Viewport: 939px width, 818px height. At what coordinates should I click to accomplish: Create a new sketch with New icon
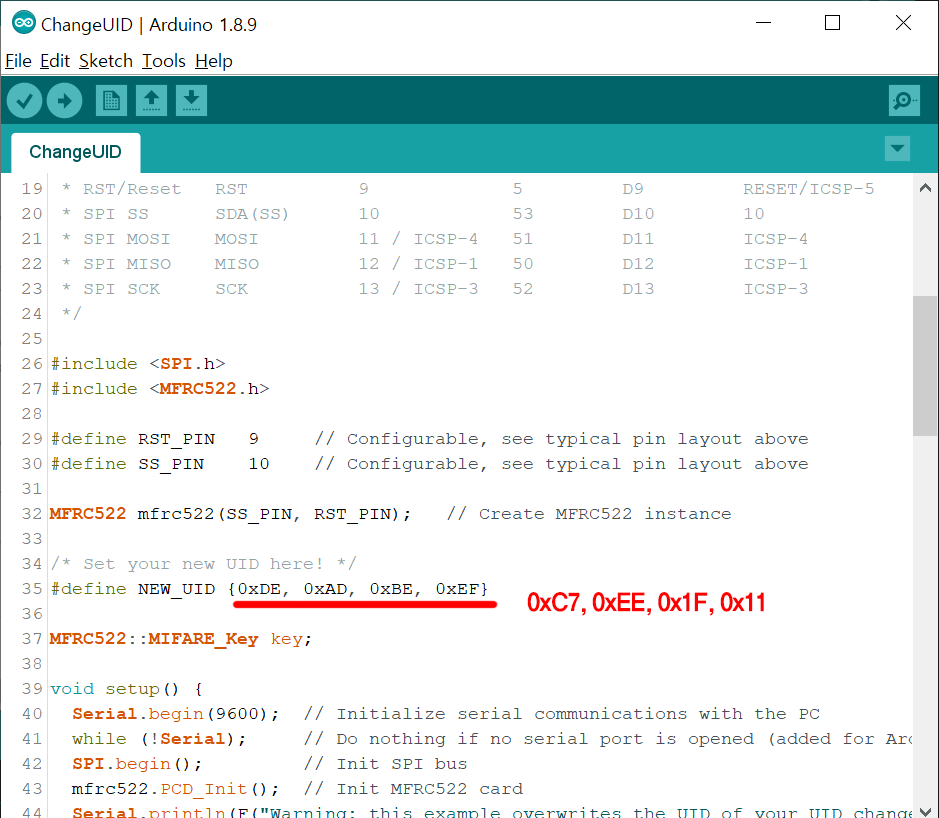click(111, 101)
